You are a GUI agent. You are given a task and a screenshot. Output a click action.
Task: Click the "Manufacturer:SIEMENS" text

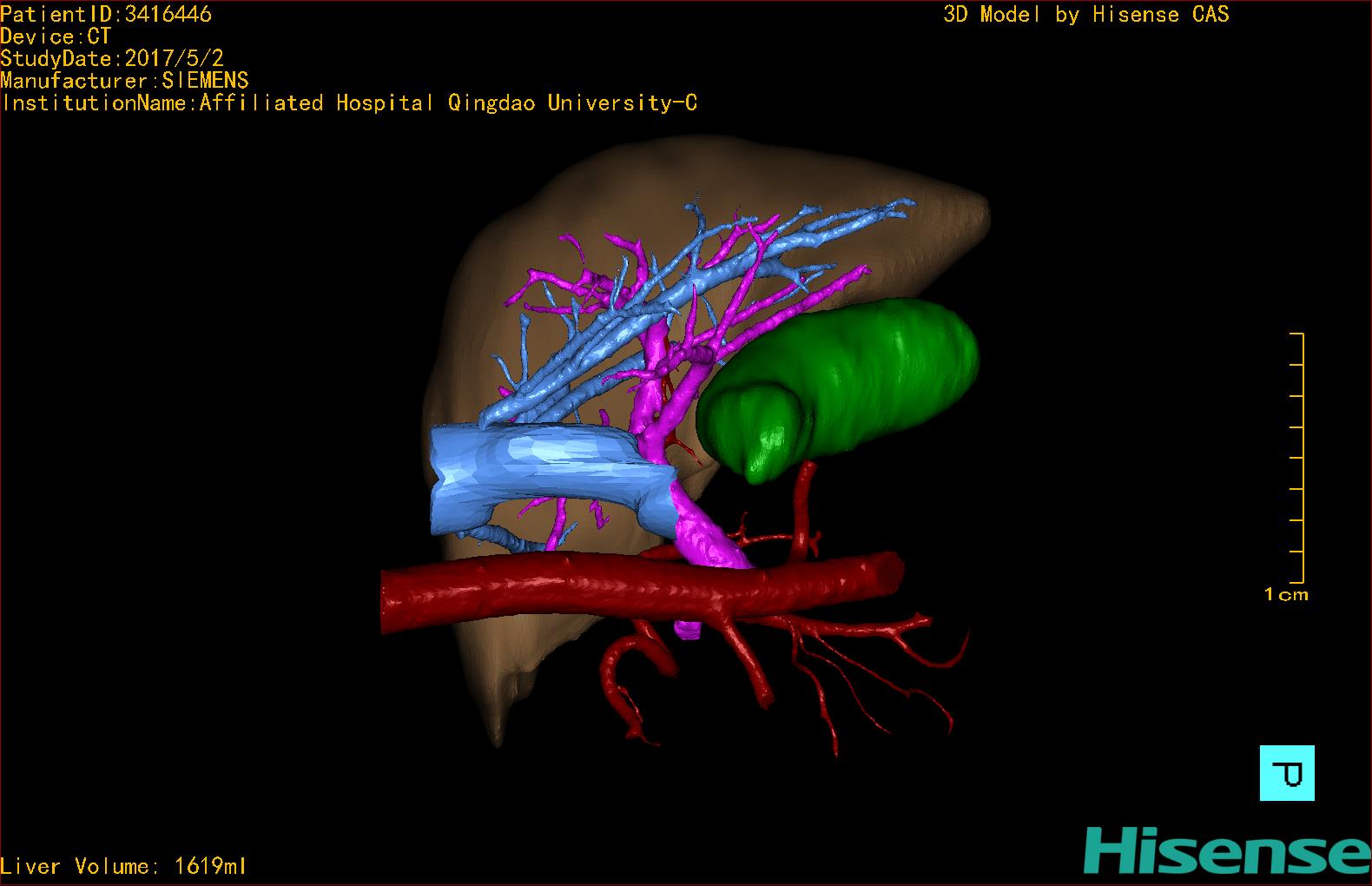(125, 81)
